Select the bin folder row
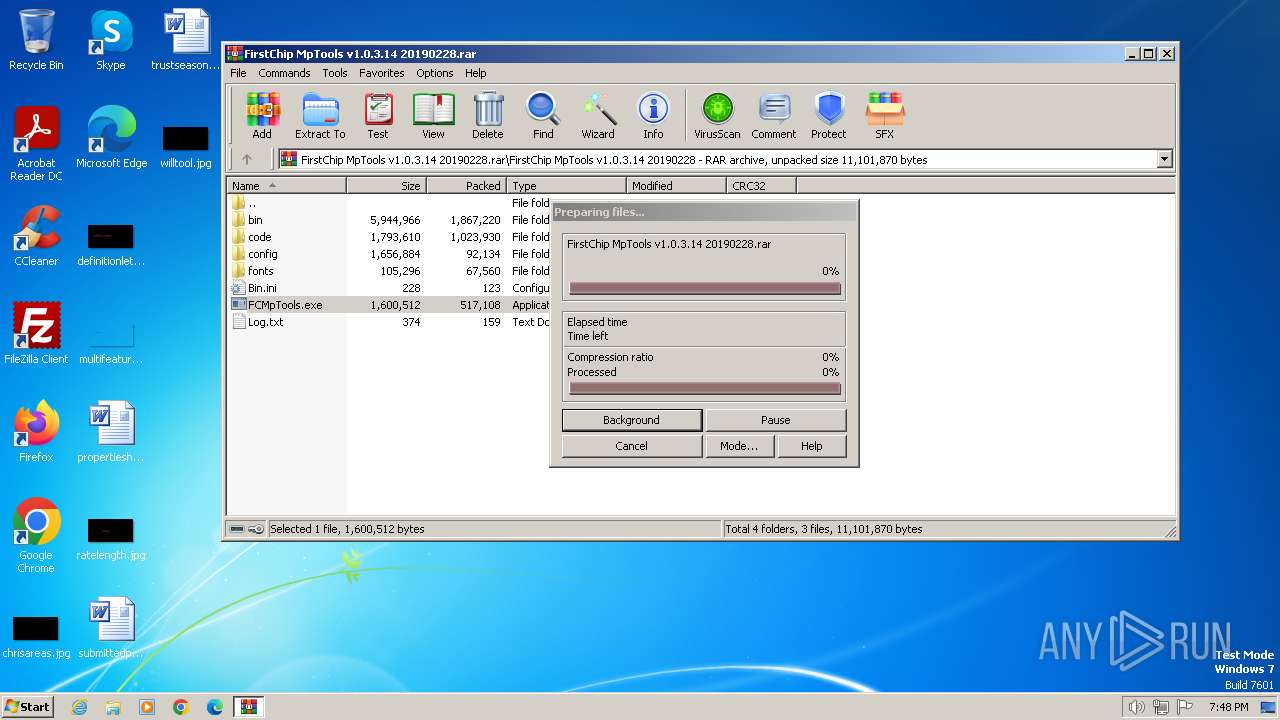The image size is (1280, 720). (x=389, y=220)
